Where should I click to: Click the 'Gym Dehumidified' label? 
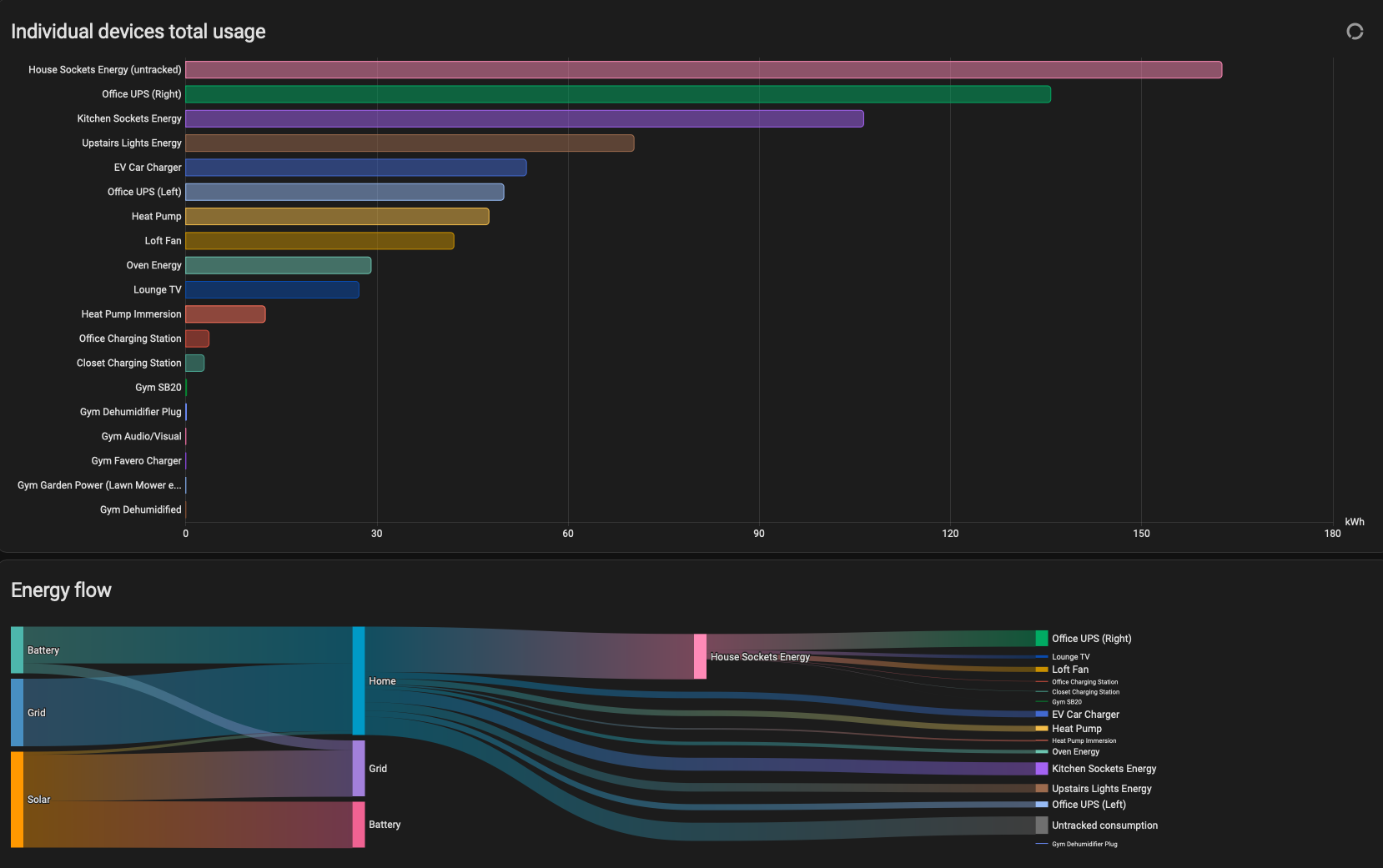tap(141, 509)
